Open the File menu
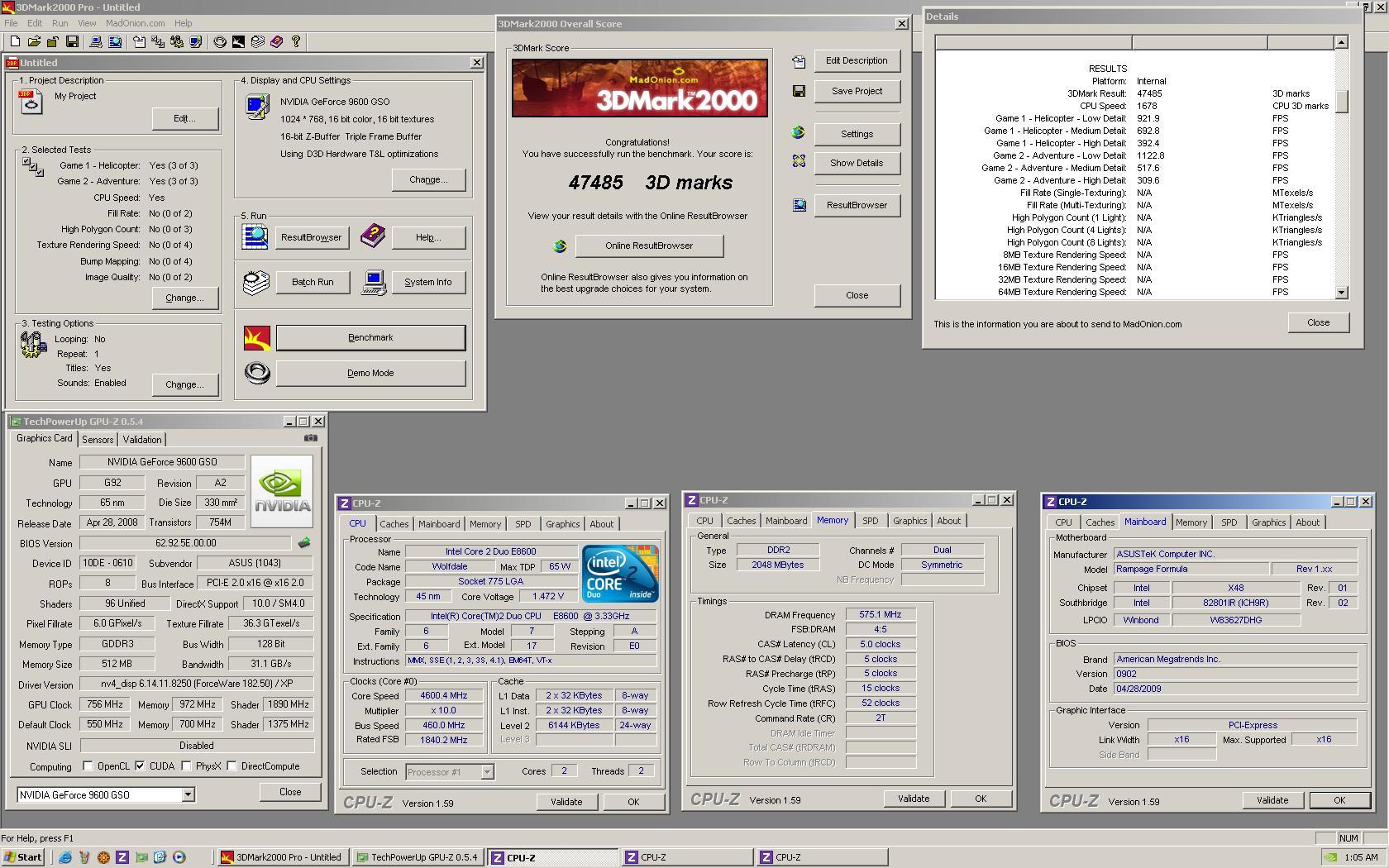 12,23
